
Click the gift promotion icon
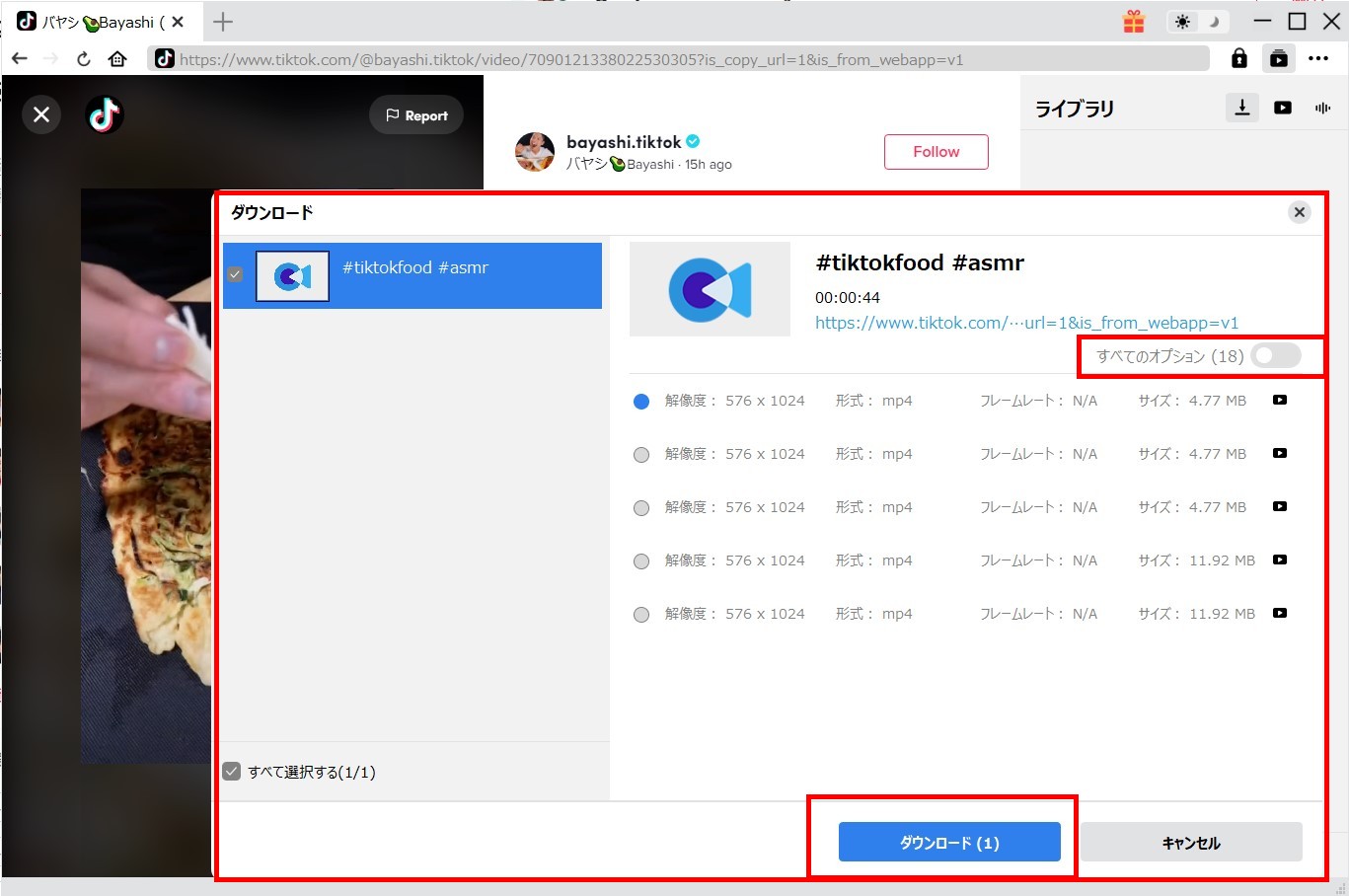click(1133, 21)
